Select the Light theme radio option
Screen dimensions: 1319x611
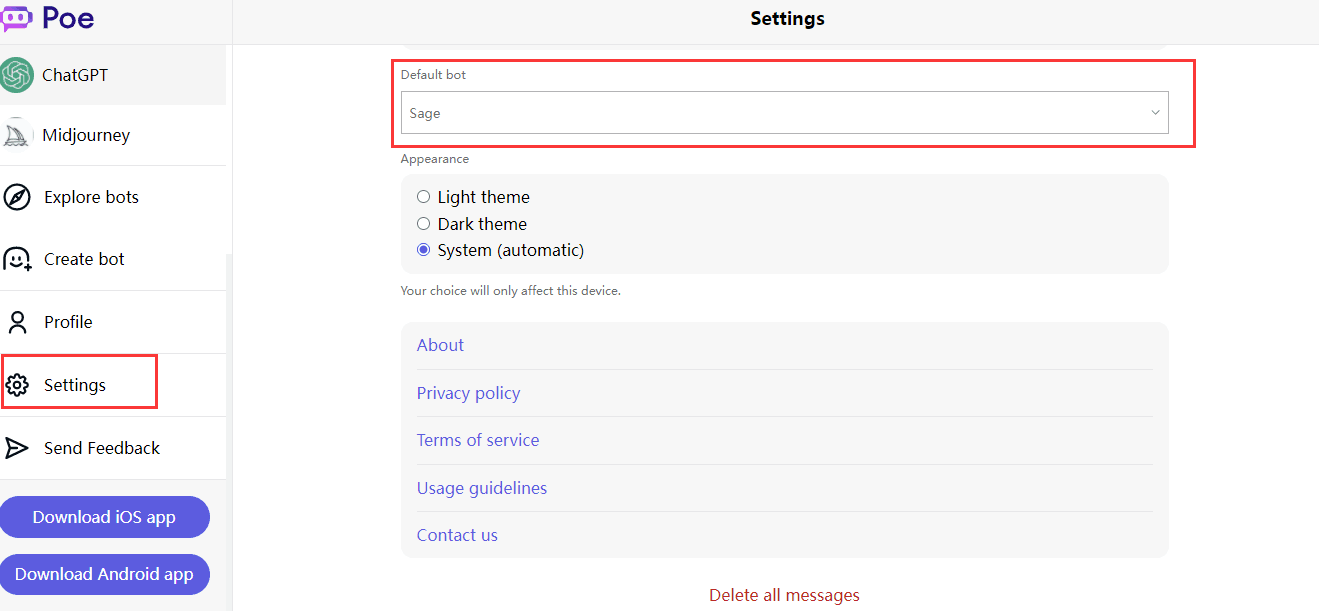(424, 197)
